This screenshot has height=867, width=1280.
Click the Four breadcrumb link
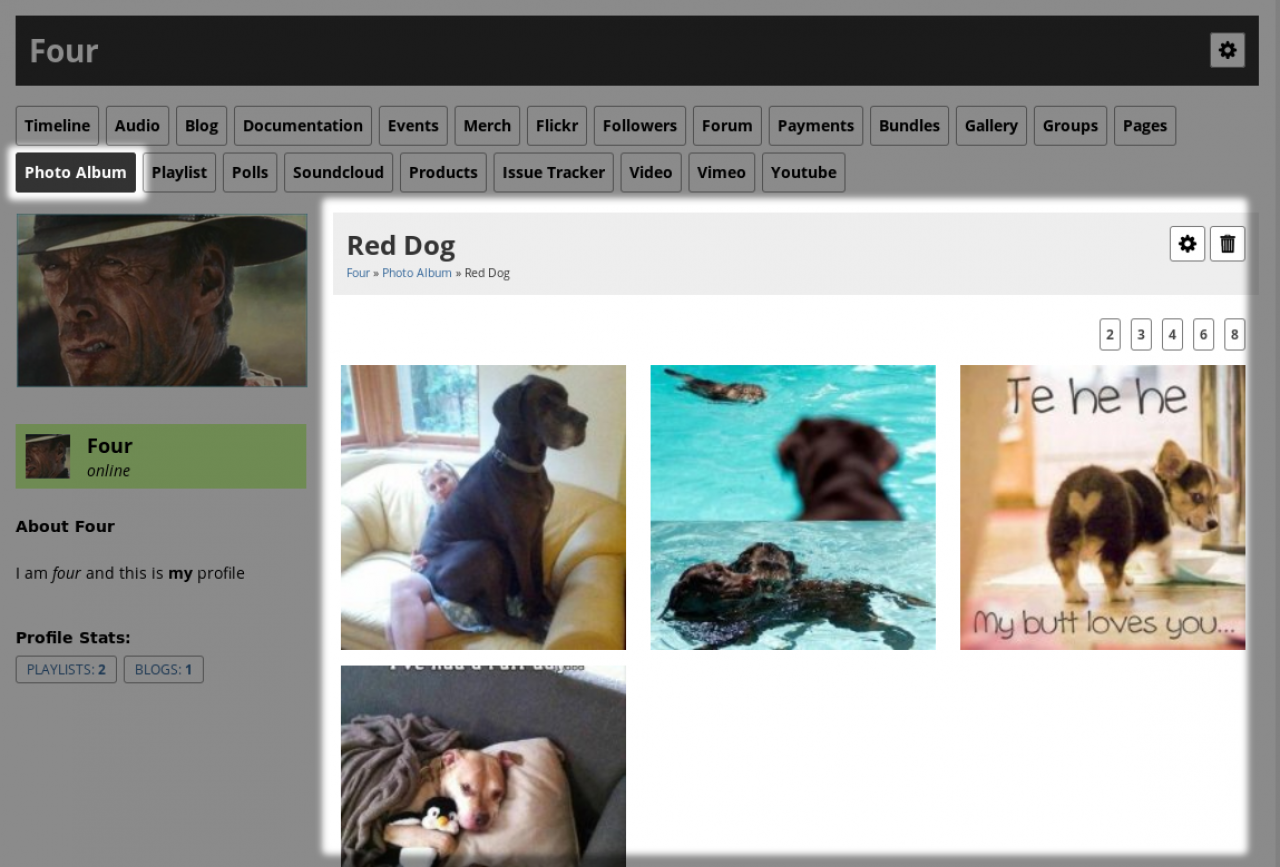358,273
